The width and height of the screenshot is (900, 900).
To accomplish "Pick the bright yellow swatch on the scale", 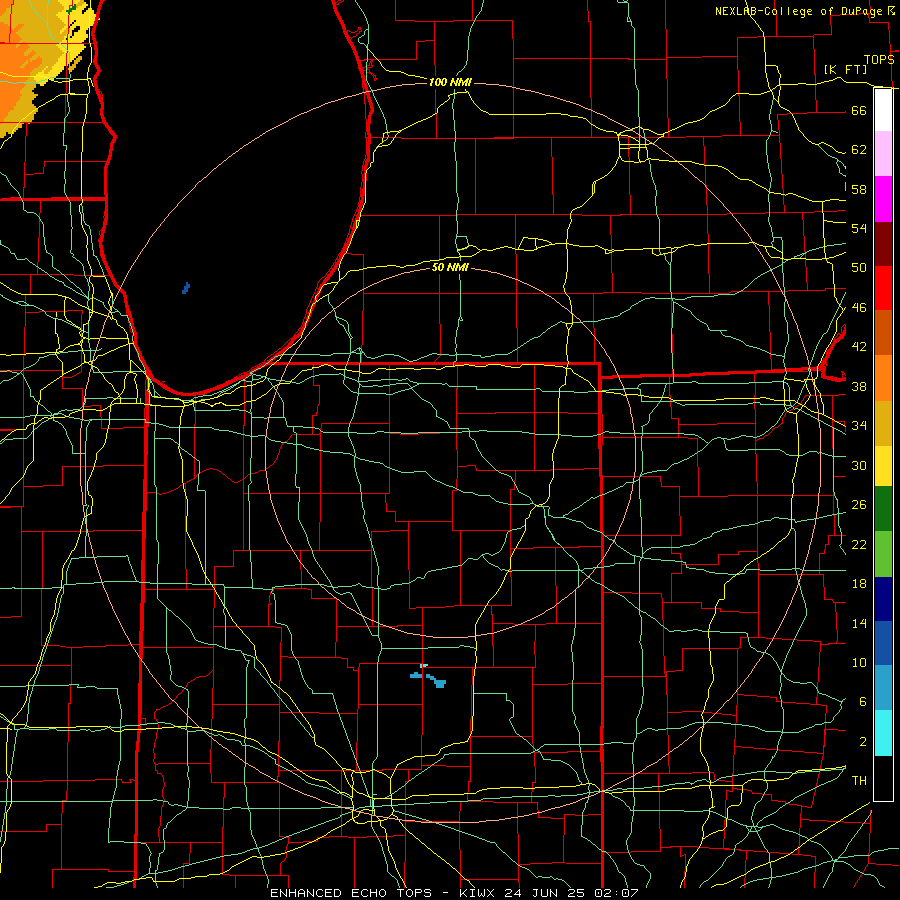I will pos(883,466).
